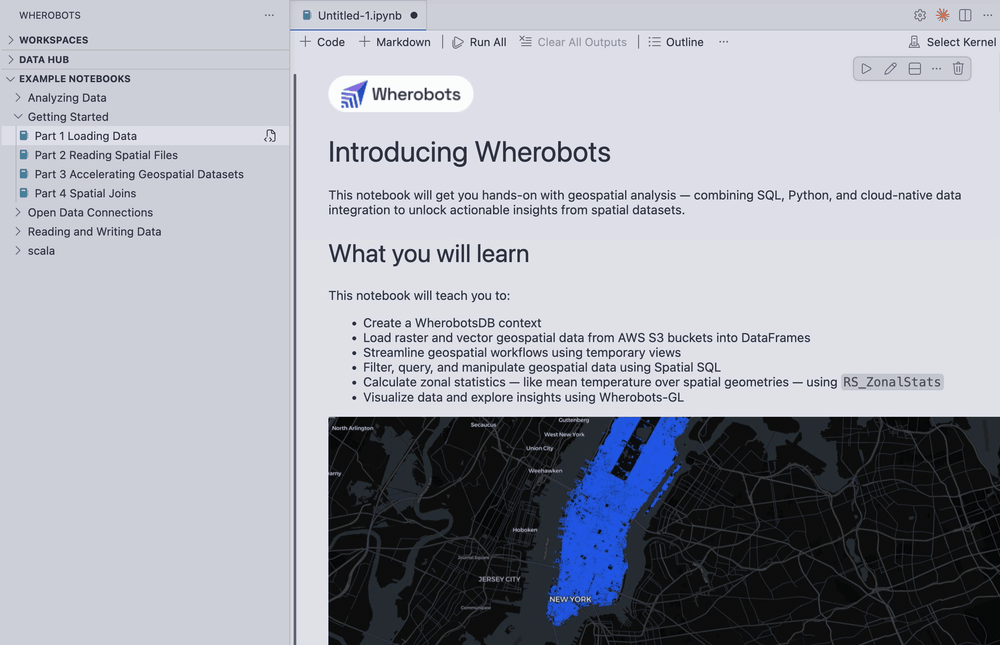Click the WHEROBOTS panel title
The height and width of the screenshot is (645, 1000).
click(50, 15)
